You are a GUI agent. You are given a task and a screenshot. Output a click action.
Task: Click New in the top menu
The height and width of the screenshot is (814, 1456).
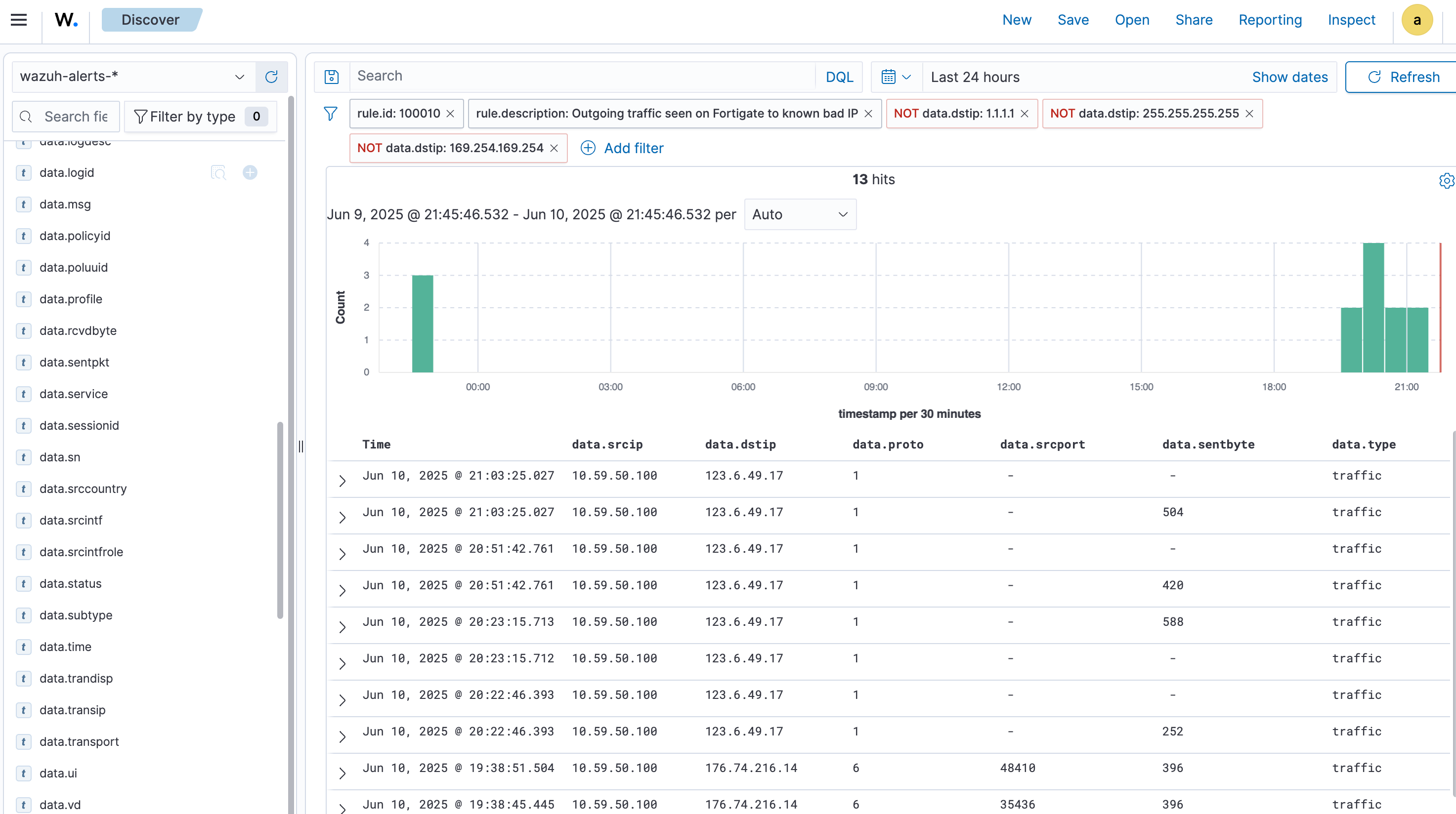coord(1017,20)
